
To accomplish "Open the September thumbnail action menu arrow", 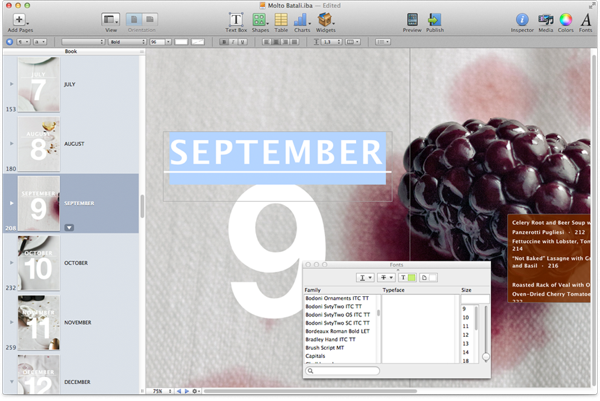I will [69, 228].
